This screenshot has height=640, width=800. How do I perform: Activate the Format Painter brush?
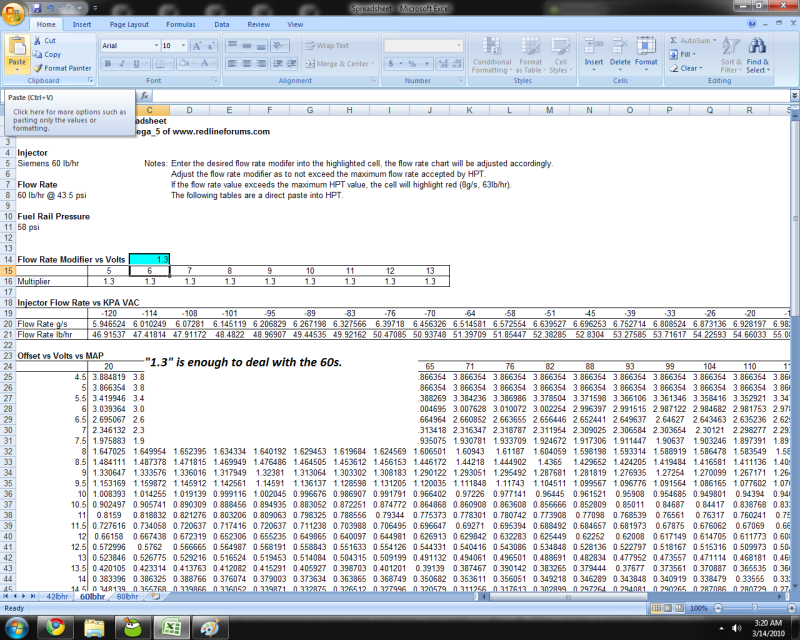click(62, 68)
